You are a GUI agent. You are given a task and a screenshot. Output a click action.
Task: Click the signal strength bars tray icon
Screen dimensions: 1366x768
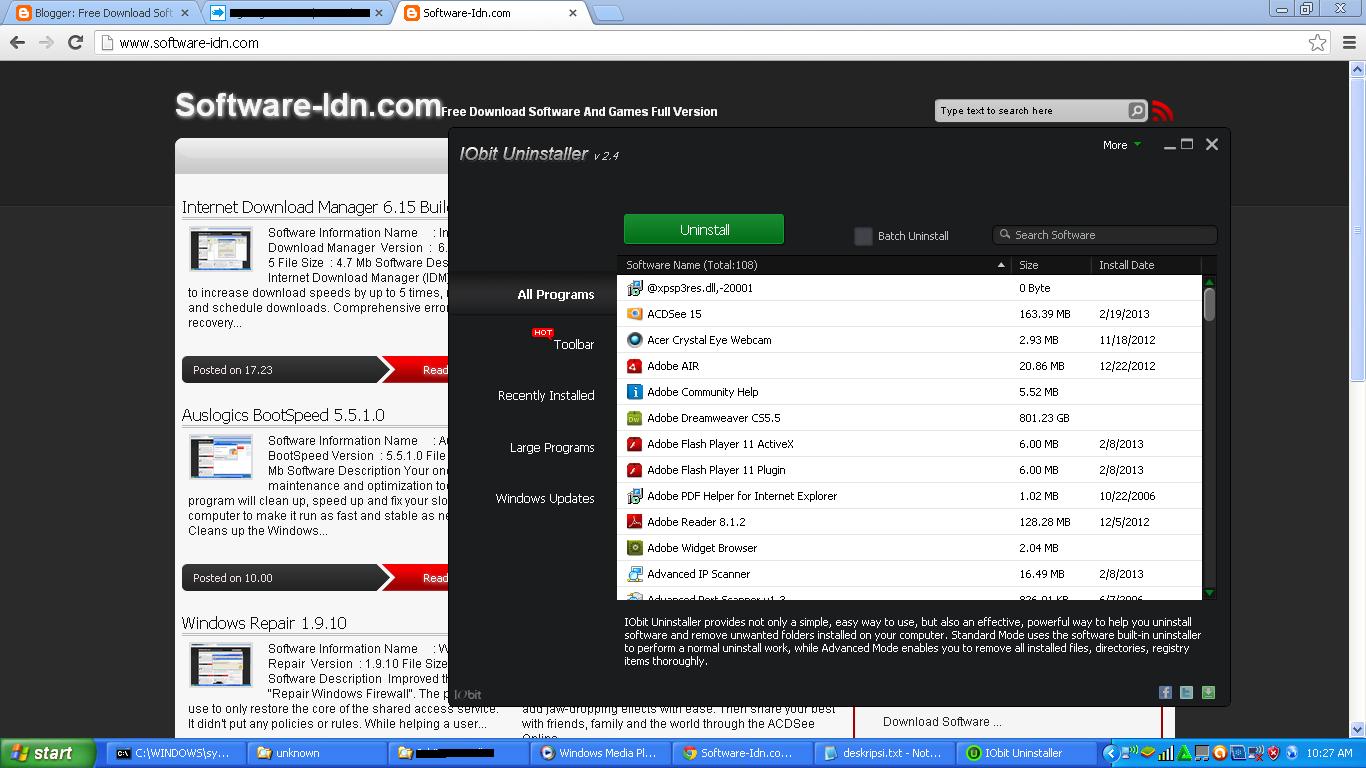1166,753
